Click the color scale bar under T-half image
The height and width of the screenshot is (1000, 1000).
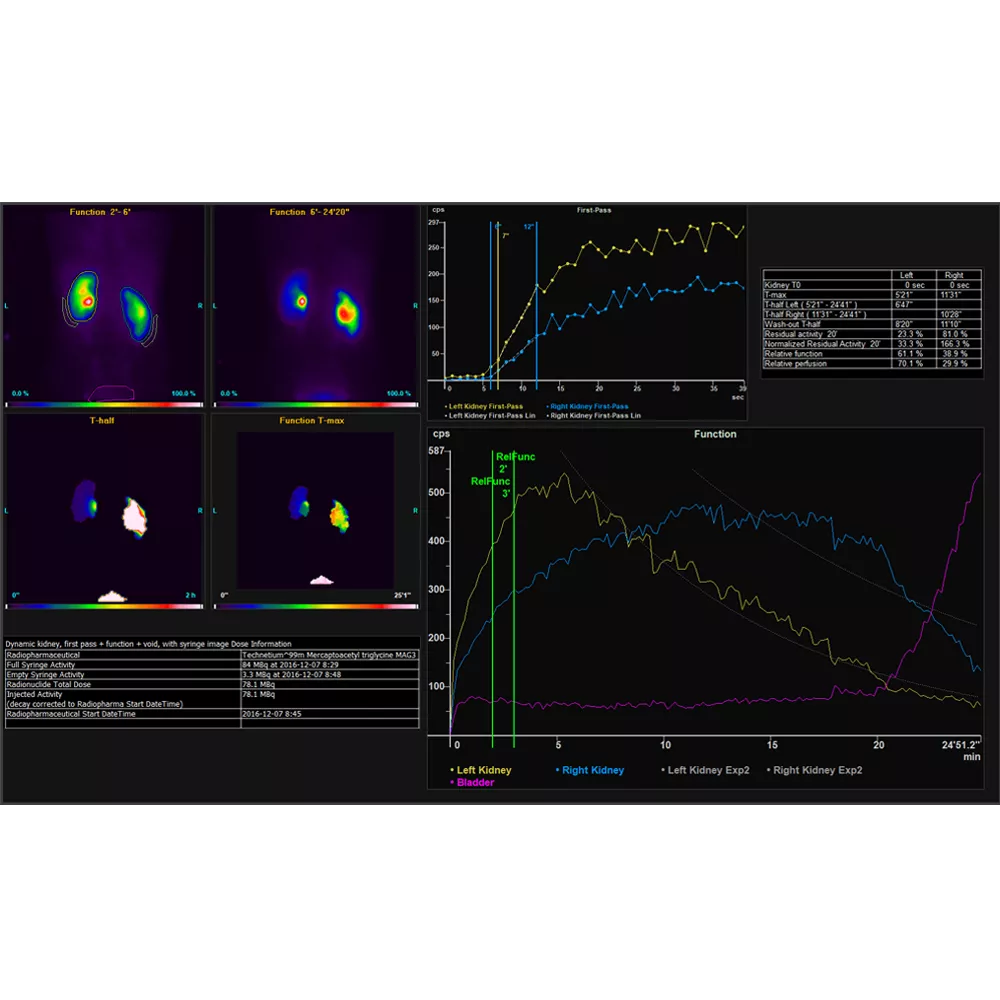(104, 607)
